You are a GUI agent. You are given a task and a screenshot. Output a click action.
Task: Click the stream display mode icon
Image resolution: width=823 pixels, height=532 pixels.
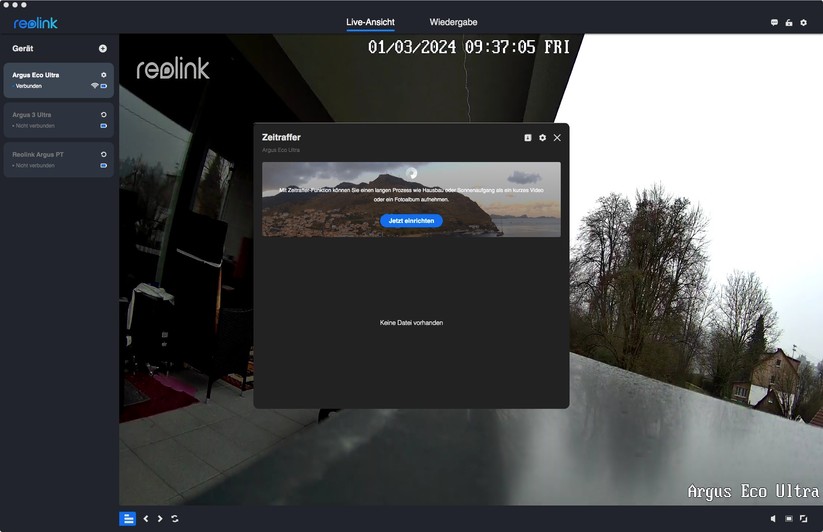pos(788,518)
